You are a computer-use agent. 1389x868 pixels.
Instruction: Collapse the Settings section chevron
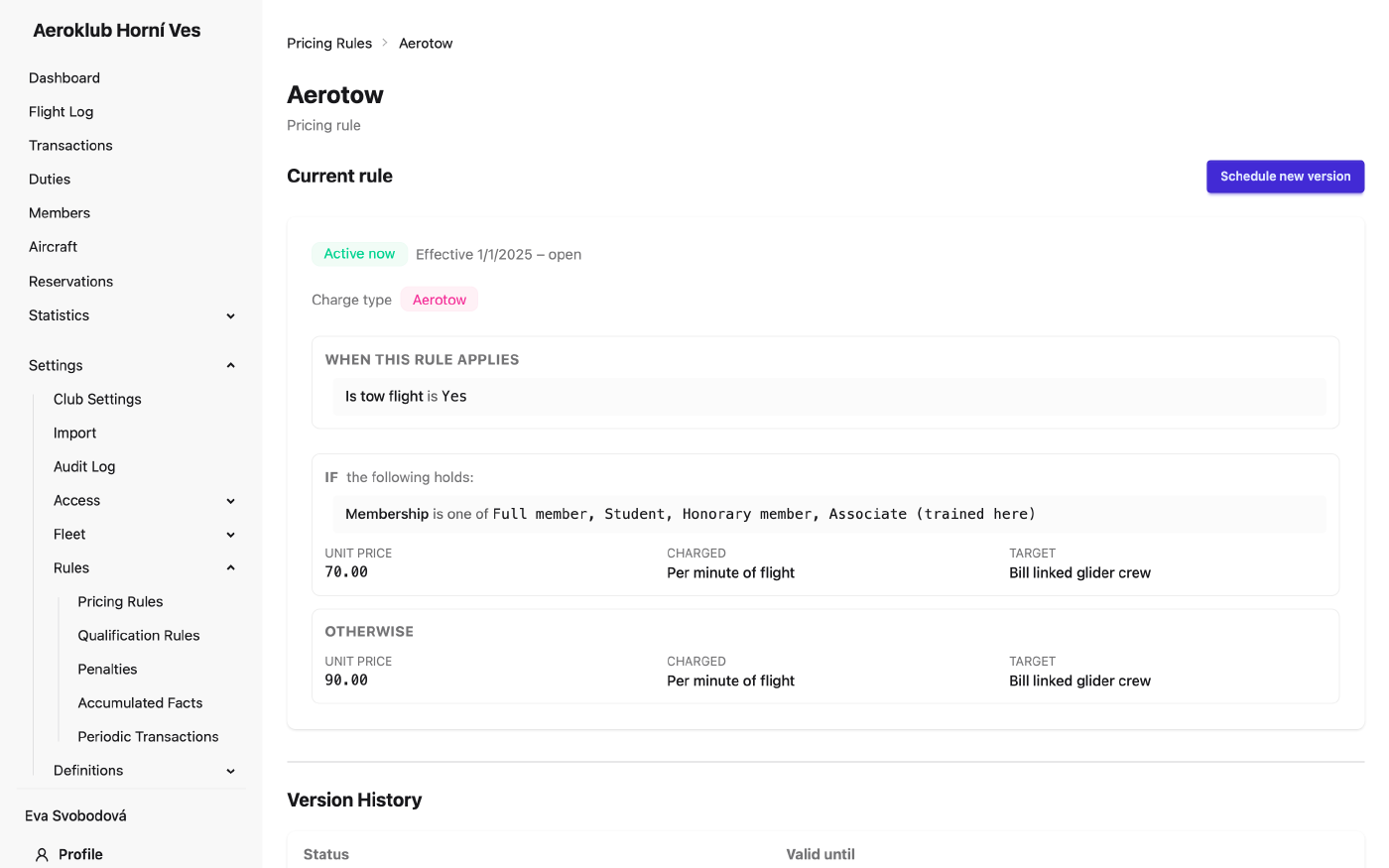tap(230, 365)
